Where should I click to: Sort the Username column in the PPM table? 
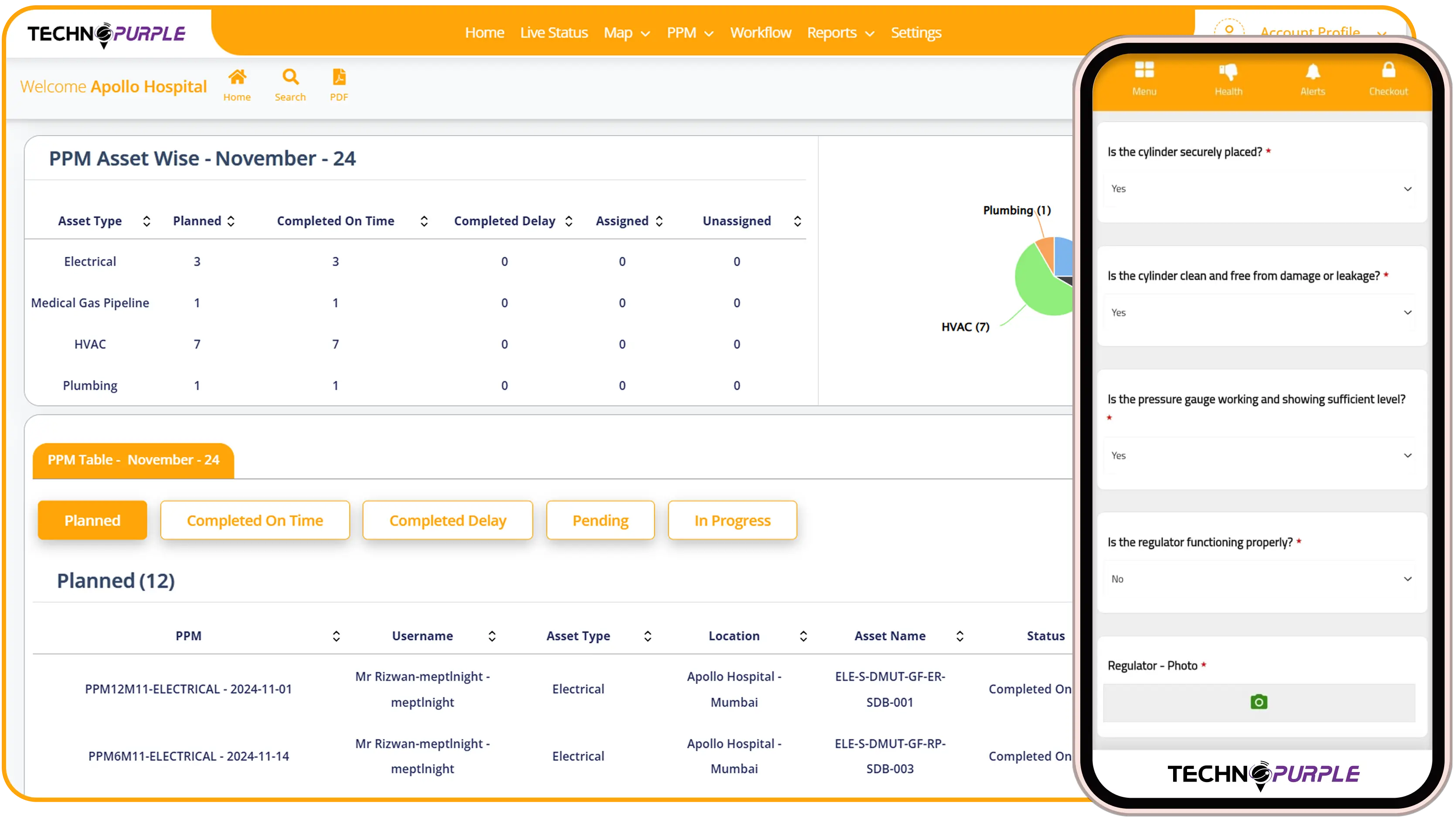point(492,635)
